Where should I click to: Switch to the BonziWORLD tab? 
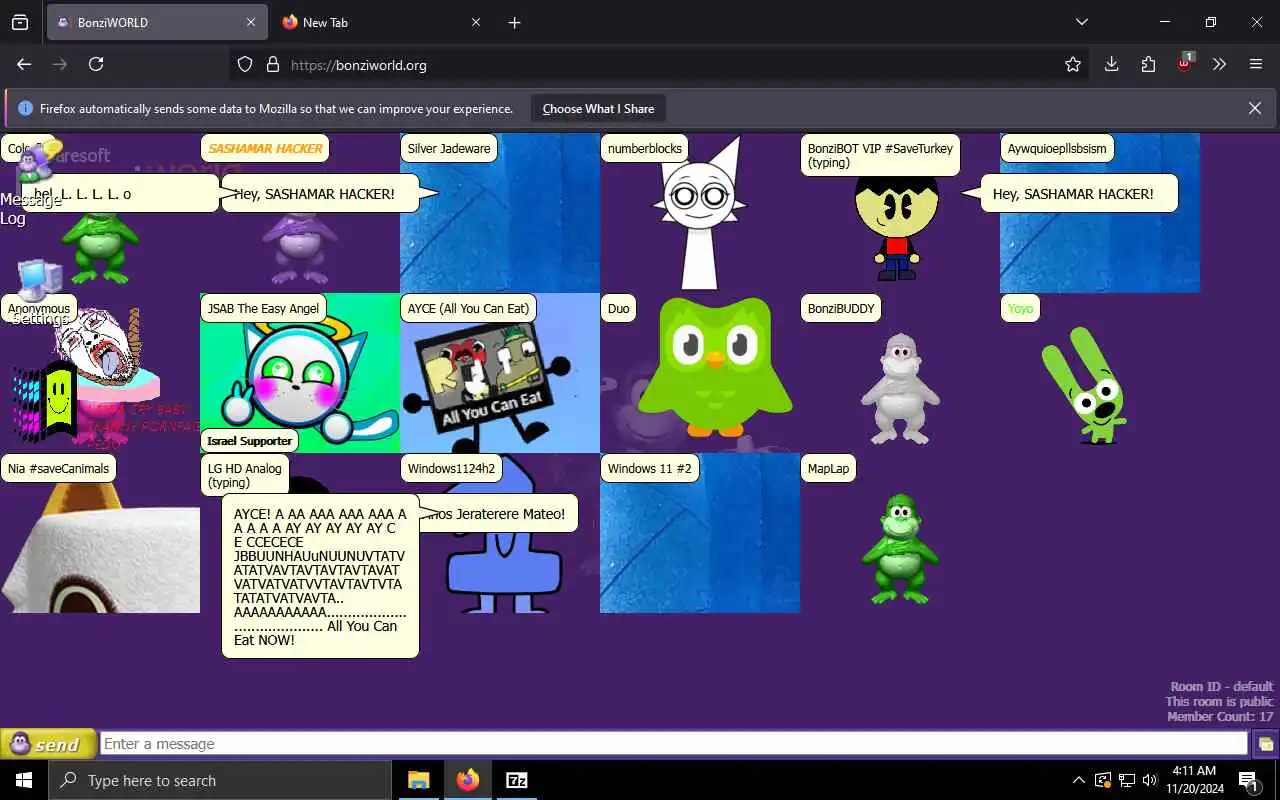coord(155,22)
